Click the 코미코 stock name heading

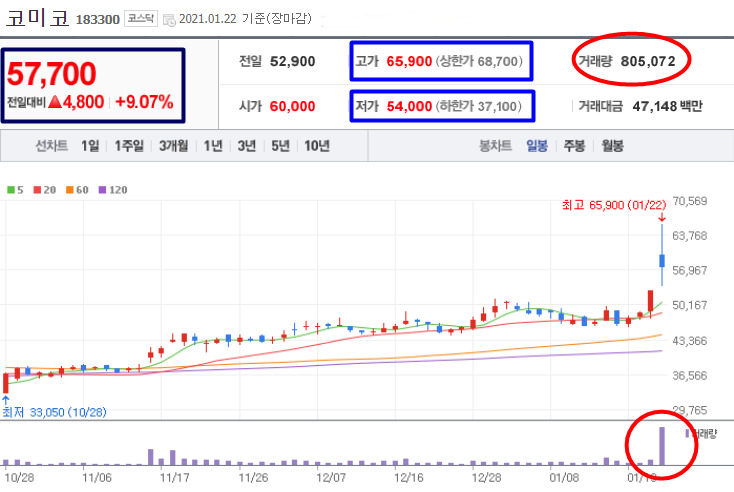click(37, 18)
